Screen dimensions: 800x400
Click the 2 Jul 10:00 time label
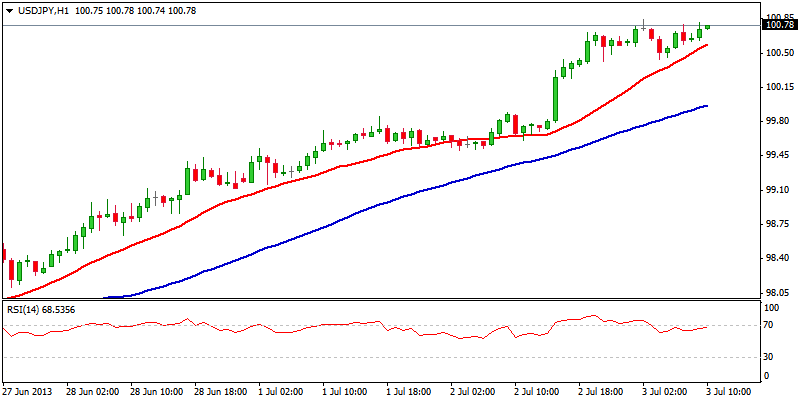point(537,392)
